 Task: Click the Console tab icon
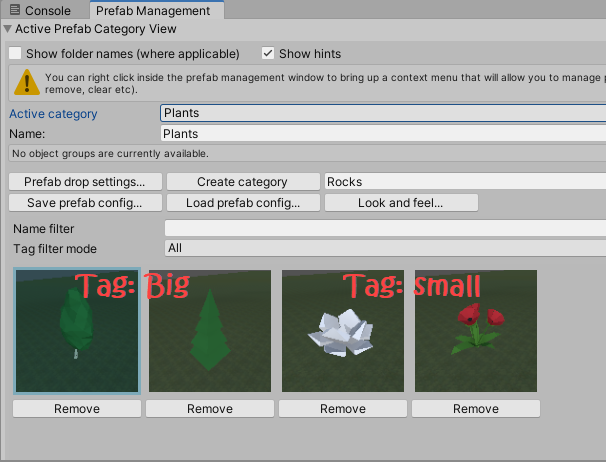(15, 10)
